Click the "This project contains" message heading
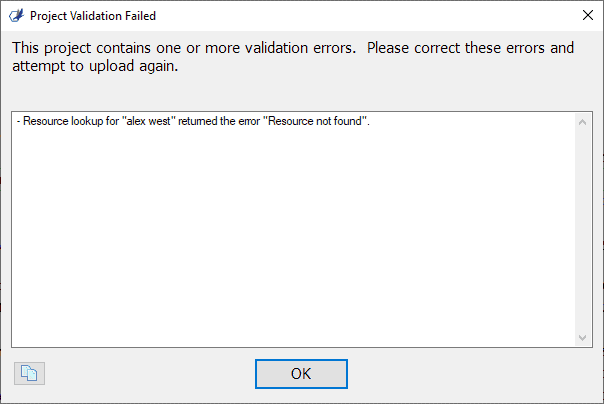This screenshot has width=604, height=404. pyautogui.click(x=82, y=48)
